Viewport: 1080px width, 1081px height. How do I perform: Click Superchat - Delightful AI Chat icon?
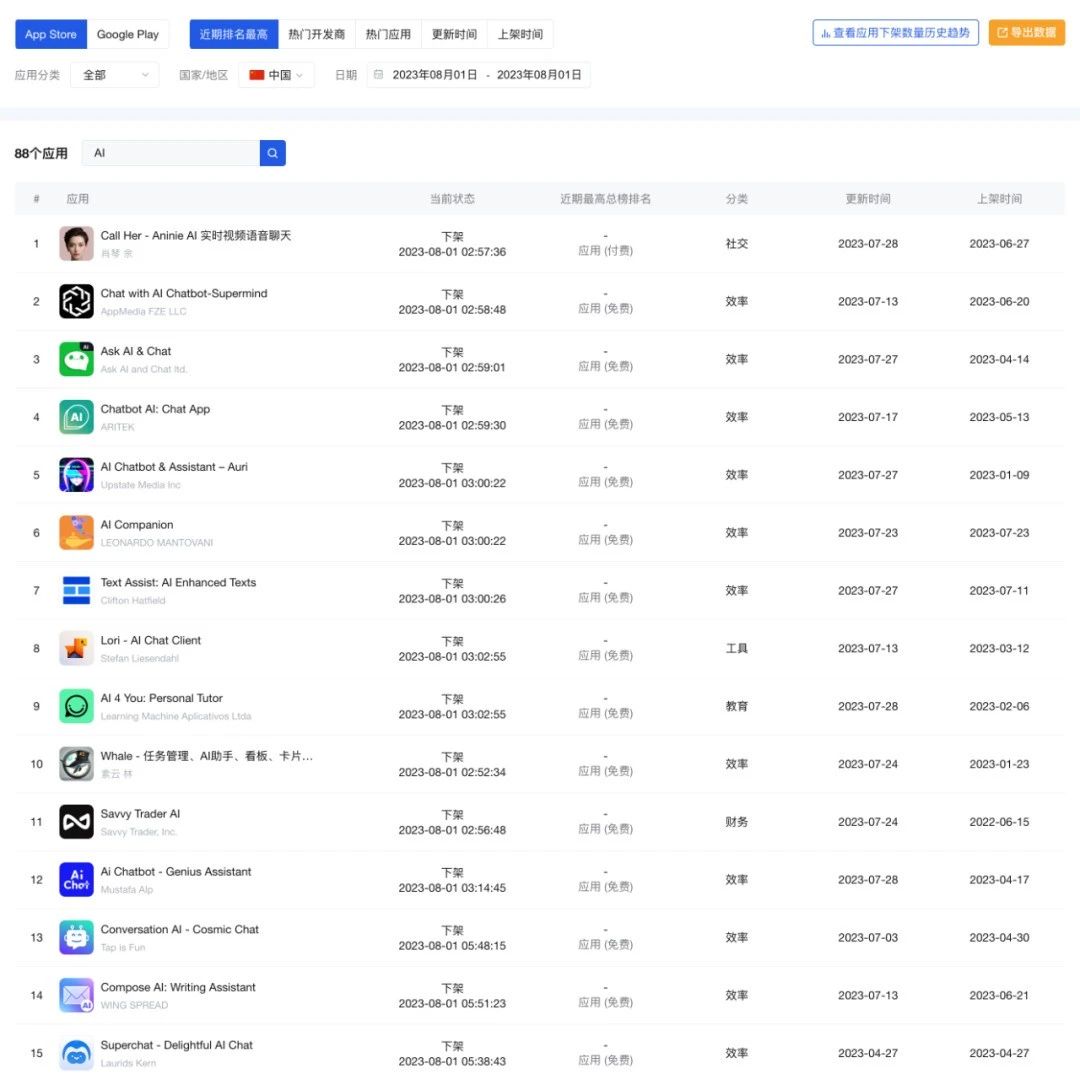(x=77, y=1053)
